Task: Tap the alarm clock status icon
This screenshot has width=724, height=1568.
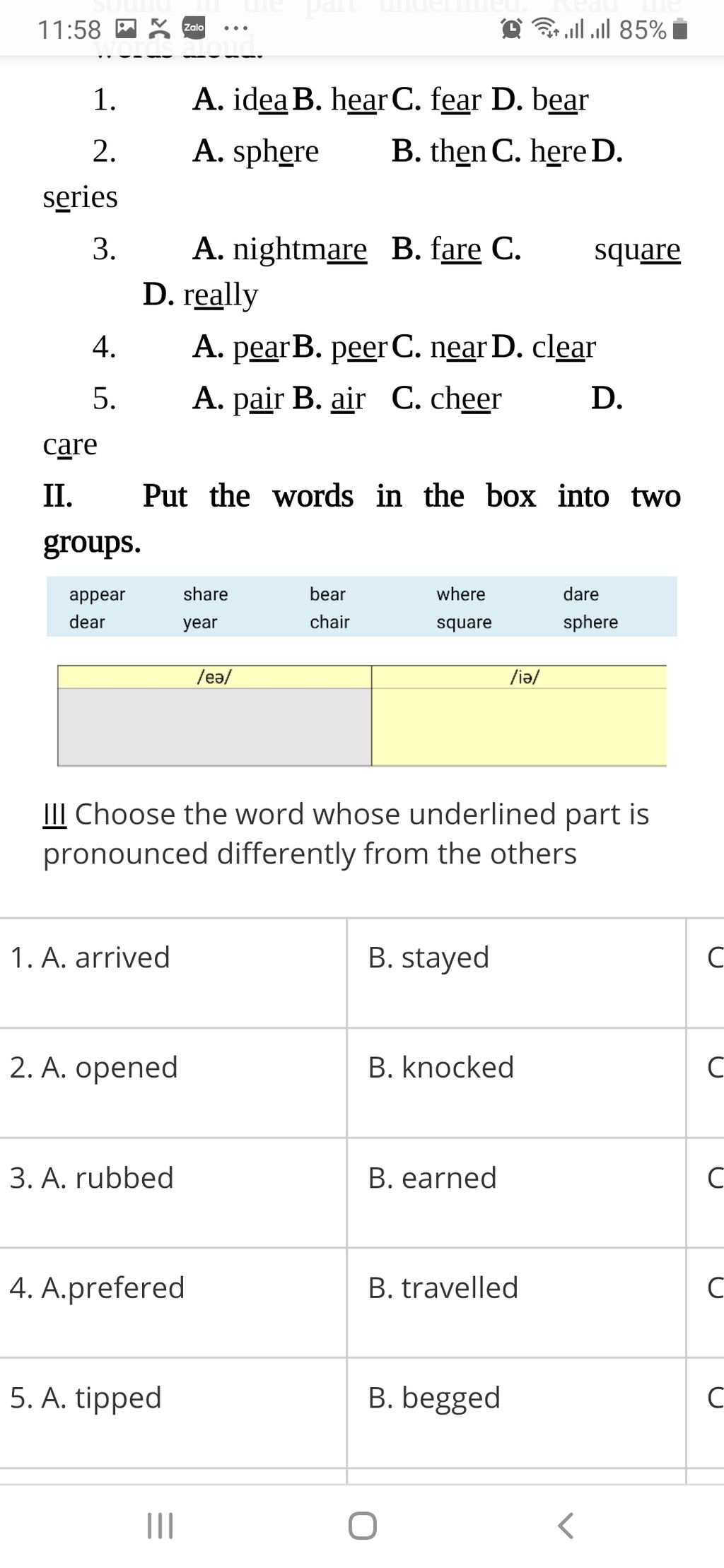Action: pyautogui.click(x=511, y=29)
